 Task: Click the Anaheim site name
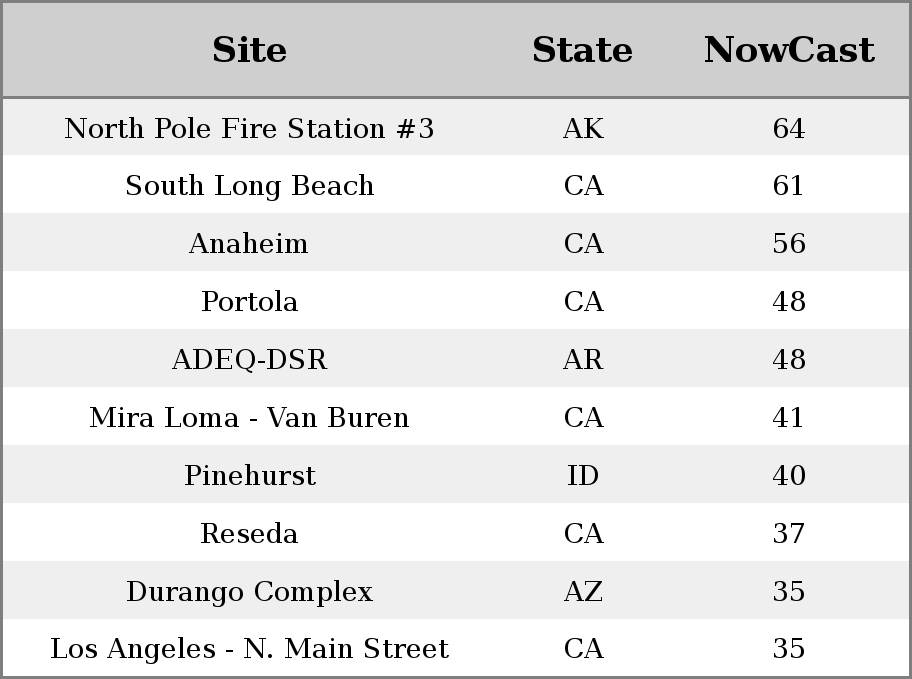tap(249, 243)
